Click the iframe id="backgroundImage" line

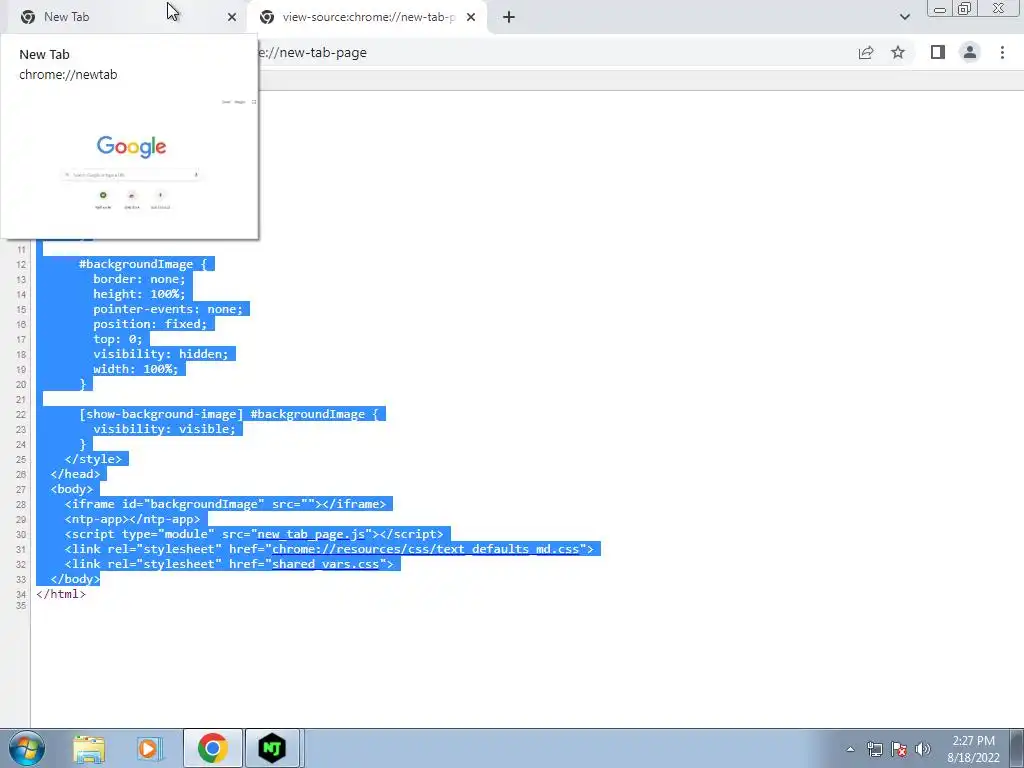tap(225, 504)
